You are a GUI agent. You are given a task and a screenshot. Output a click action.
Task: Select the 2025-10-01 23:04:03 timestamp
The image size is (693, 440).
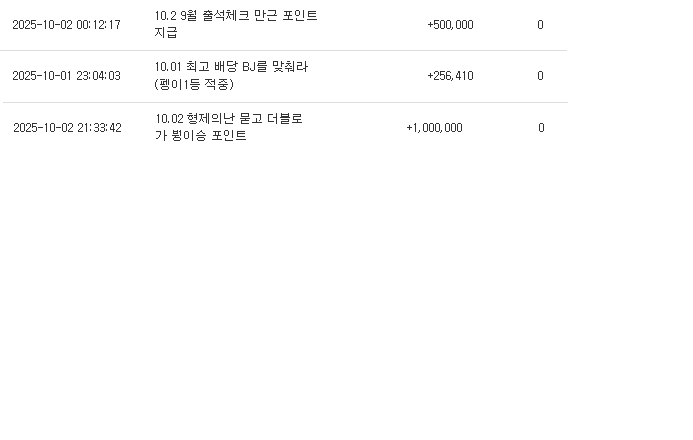(x=66, y=76)
